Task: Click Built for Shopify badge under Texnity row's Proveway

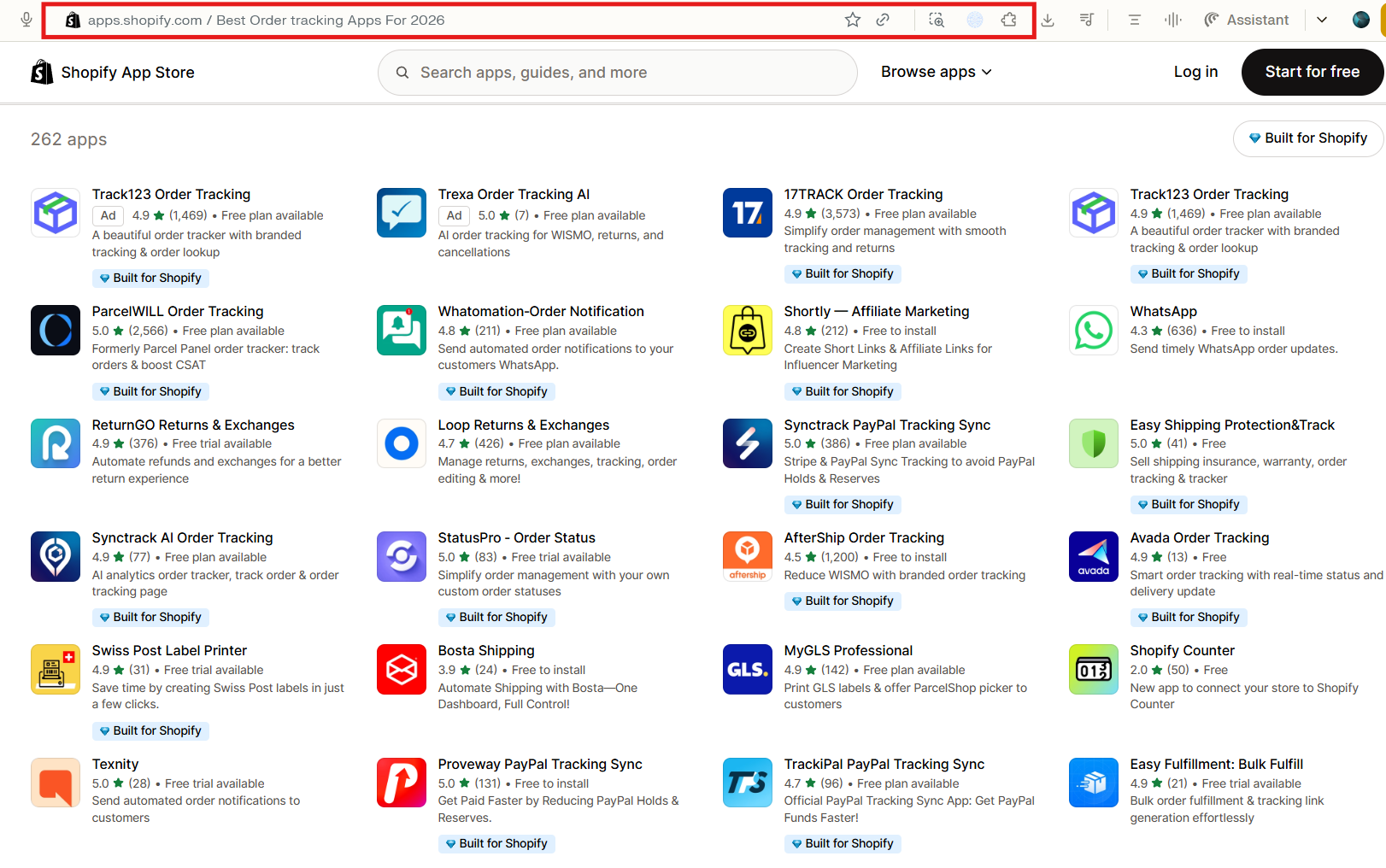Action: [x=496, y=844]
